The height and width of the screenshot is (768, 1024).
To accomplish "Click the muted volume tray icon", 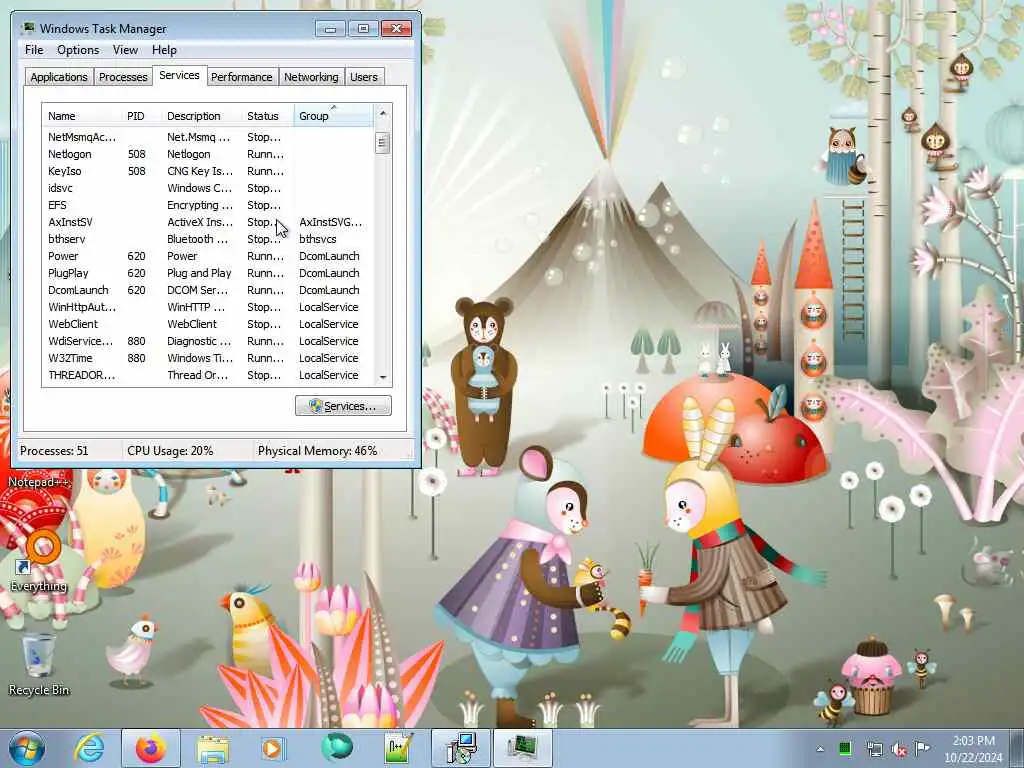I will click(x=899, y=749).
